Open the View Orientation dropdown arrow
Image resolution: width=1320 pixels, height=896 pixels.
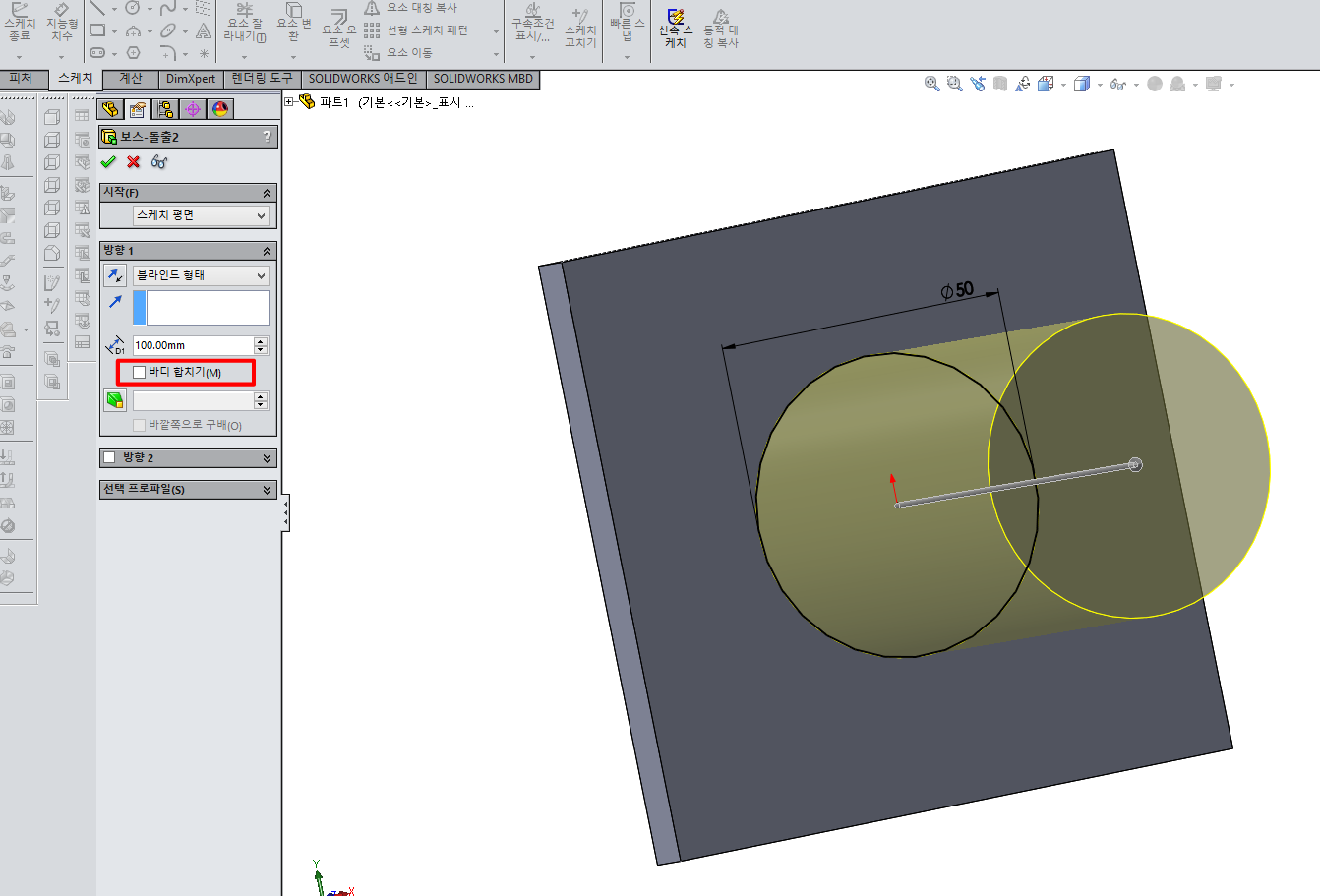click(x=1063, y=86)
